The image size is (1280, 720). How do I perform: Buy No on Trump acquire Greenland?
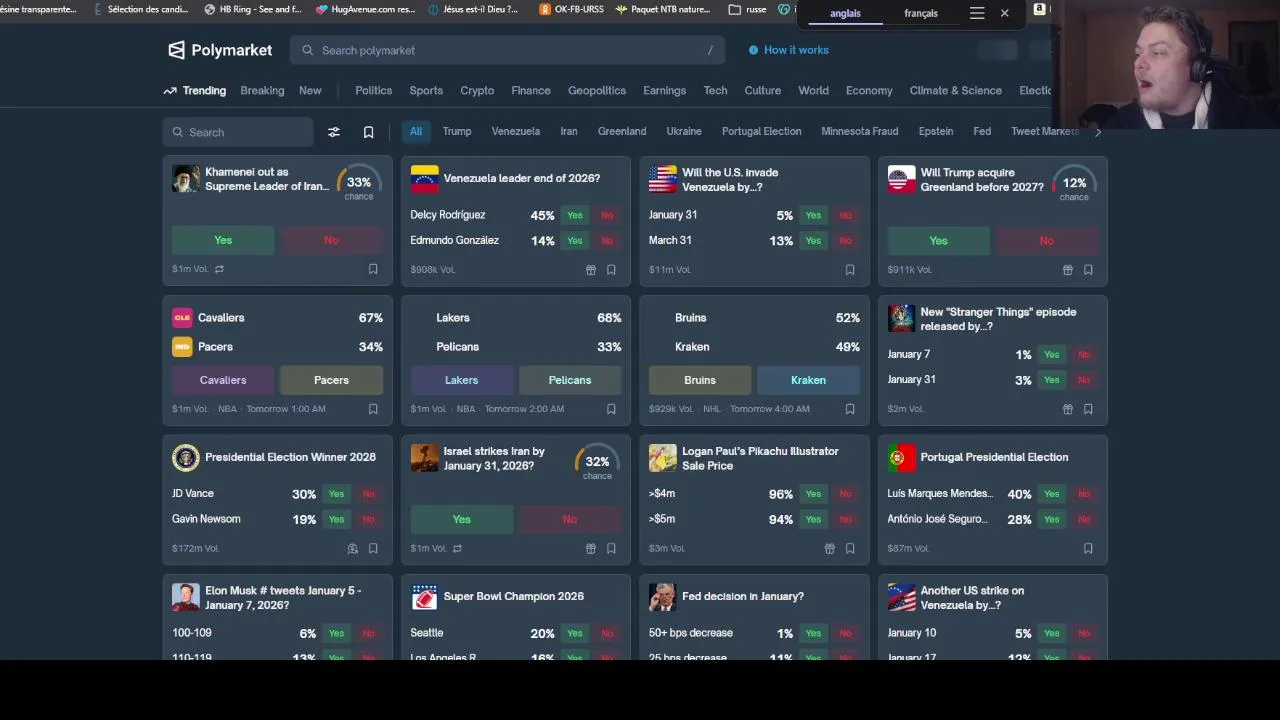point(1046,240)
